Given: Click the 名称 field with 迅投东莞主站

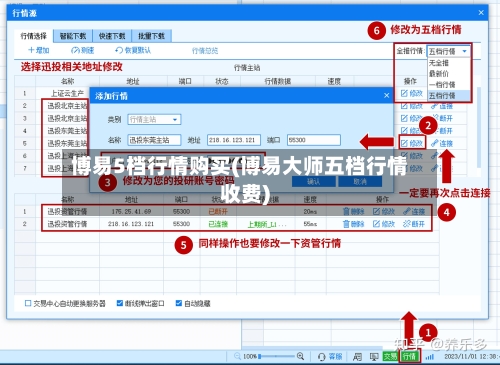Looking at the screenshot, I should coord(154,140).
